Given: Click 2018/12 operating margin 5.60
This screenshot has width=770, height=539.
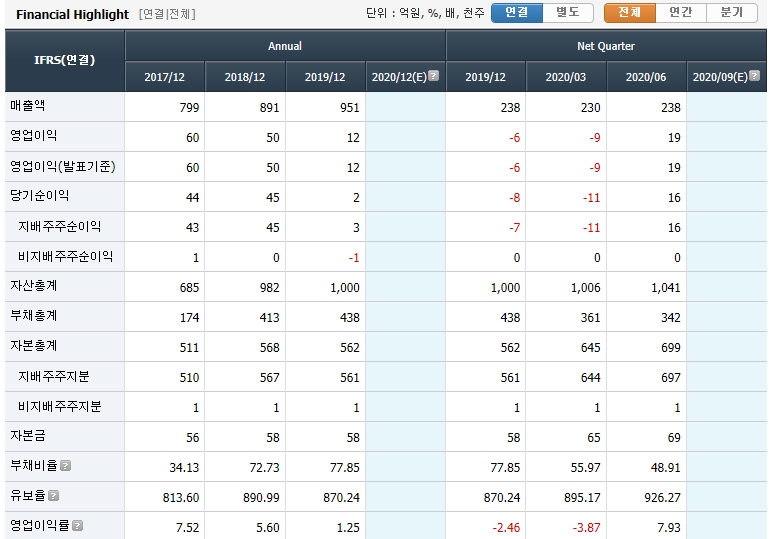Looking at the screenshot, I should (268, 527).
